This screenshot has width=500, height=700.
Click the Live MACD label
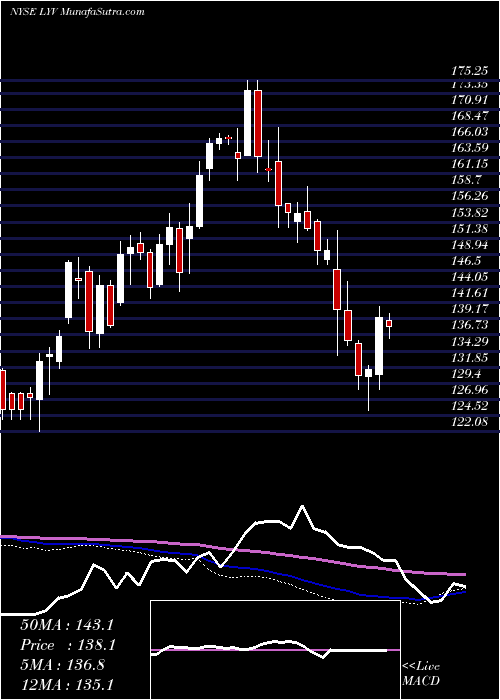click(421, 673)
